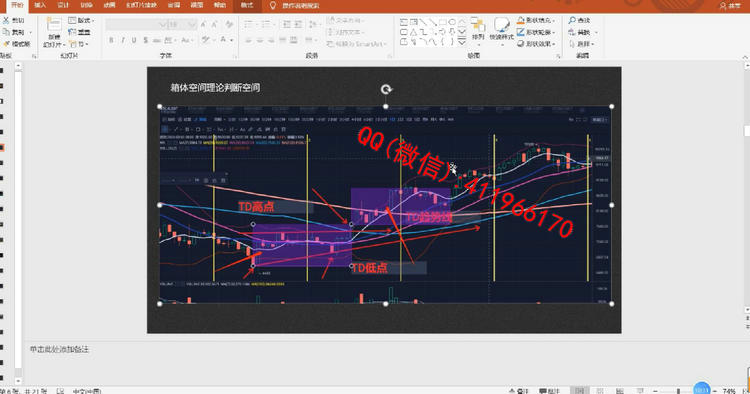Switch to the Animations ribbon tab
This screenshot has height=394, width=750.
(110, 5)
